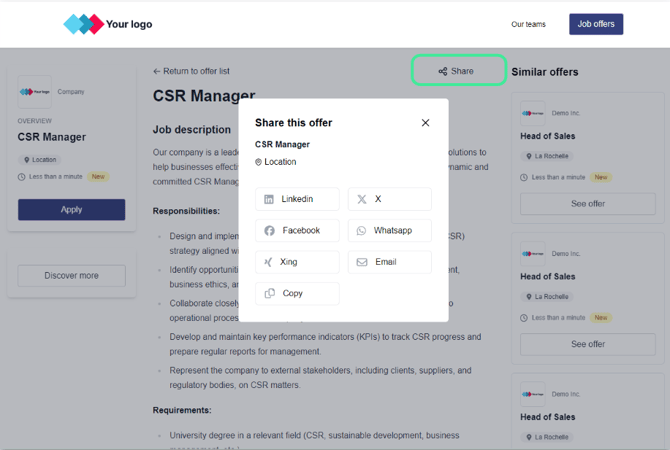
Task: Click the Your logo header image
Action: click(x=108, y=24)
